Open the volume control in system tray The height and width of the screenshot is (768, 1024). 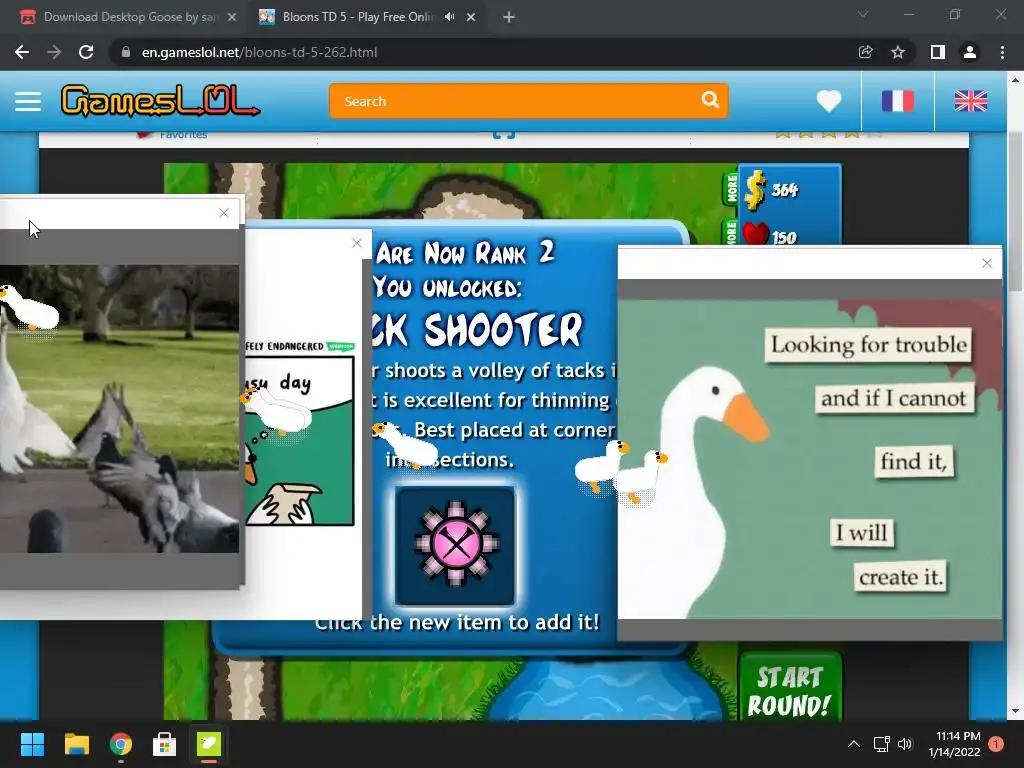pyautogui.click(x=905, y=744)
